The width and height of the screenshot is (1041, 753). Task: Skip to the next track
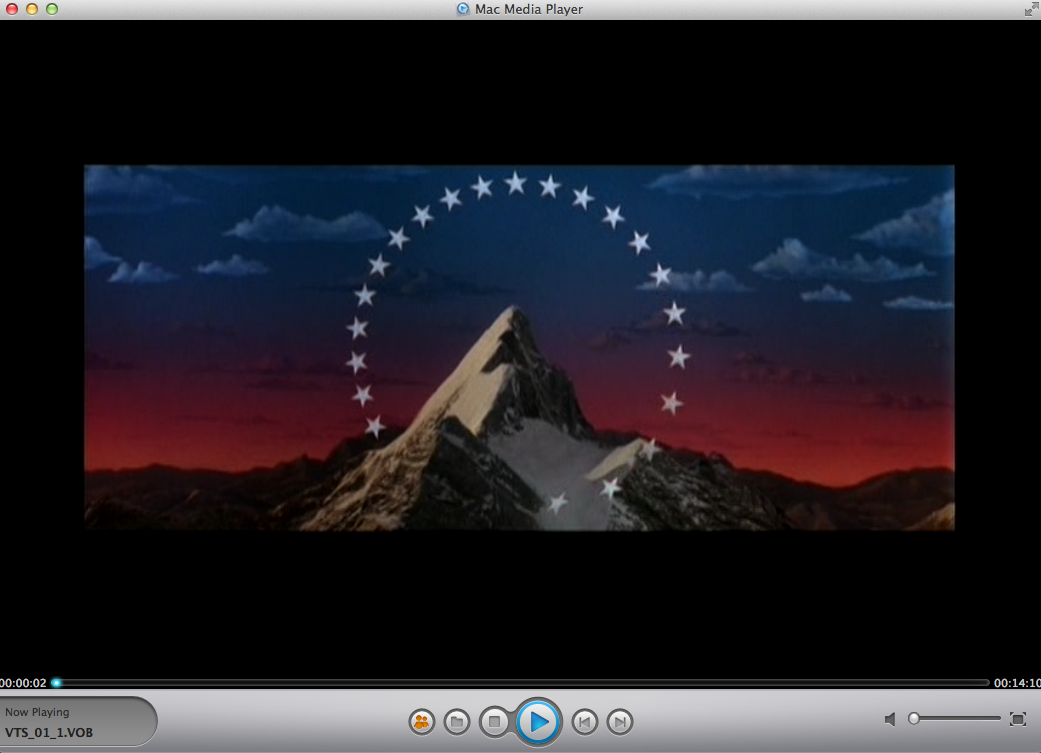click(x=620, y=721)
